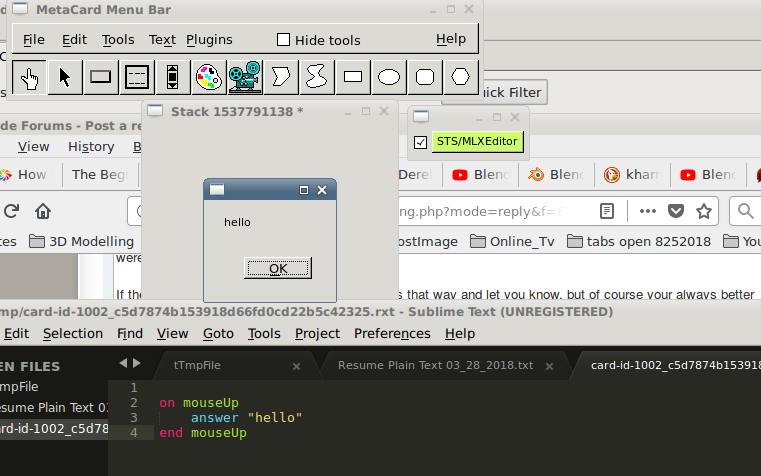Choose the Player projector tool
The image size is (761, 476).
coord(245,77)
